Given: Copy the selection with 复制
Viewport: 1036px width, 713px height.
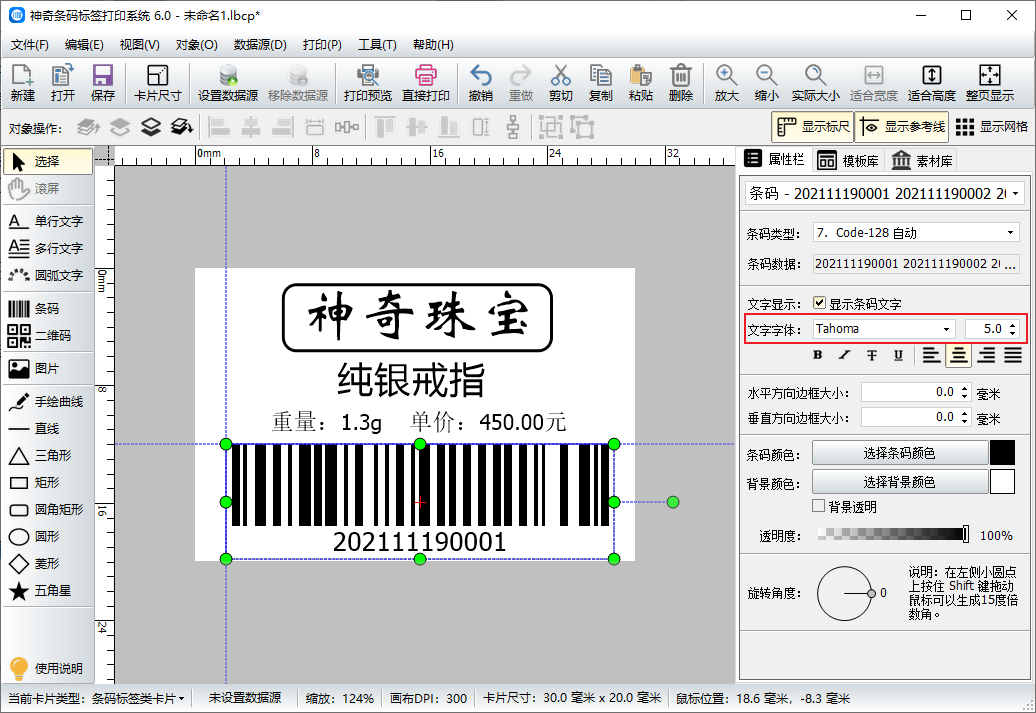Looking at the screenshot, I should click(601, 83).
